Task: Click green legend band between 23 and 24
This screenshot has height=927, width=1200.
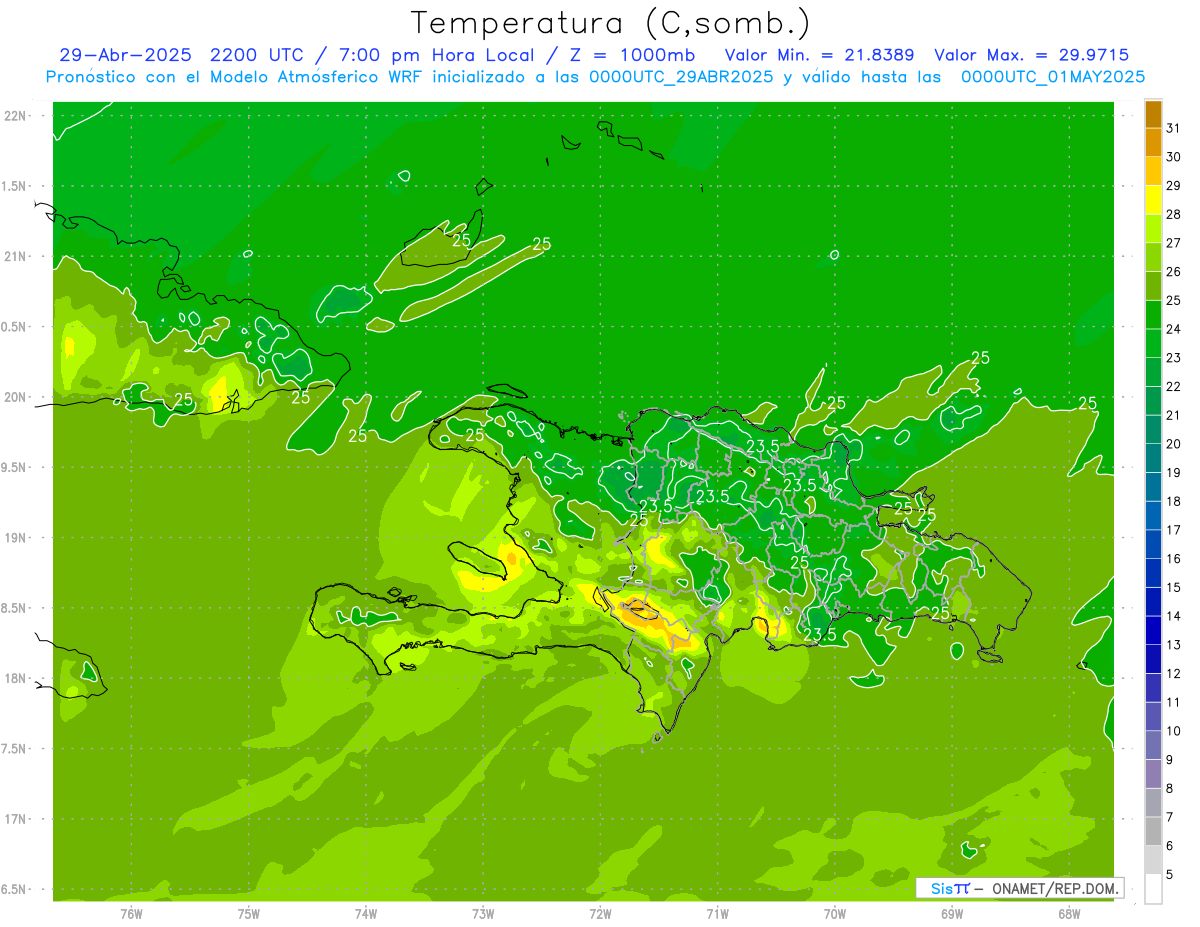Action: (1153, 344)
